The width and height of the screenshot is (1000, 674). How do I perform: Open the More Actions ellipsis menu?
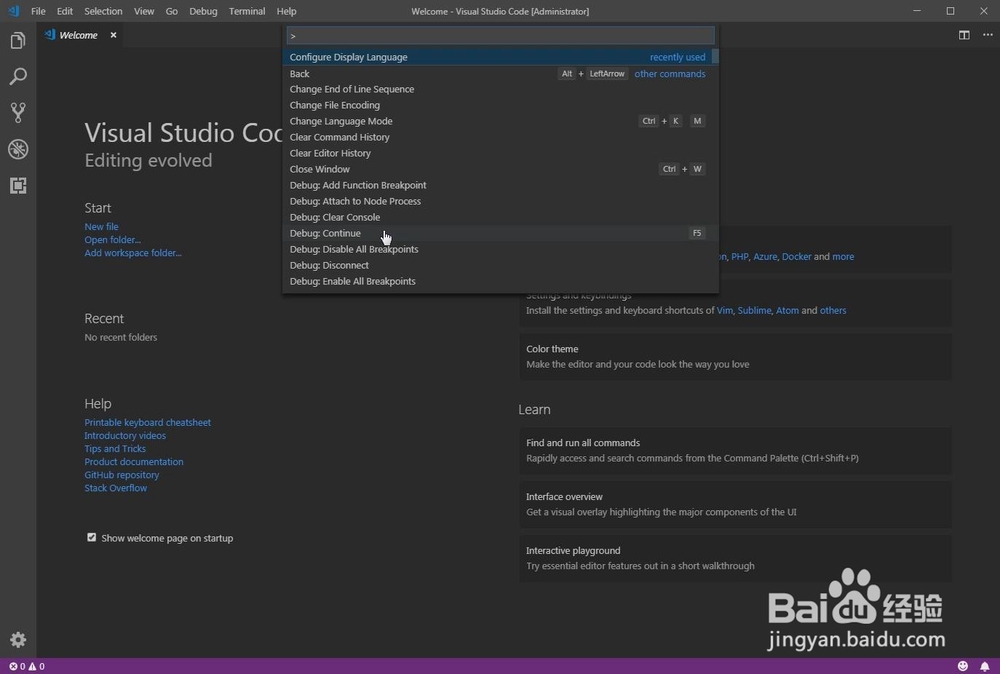point(987,35)
